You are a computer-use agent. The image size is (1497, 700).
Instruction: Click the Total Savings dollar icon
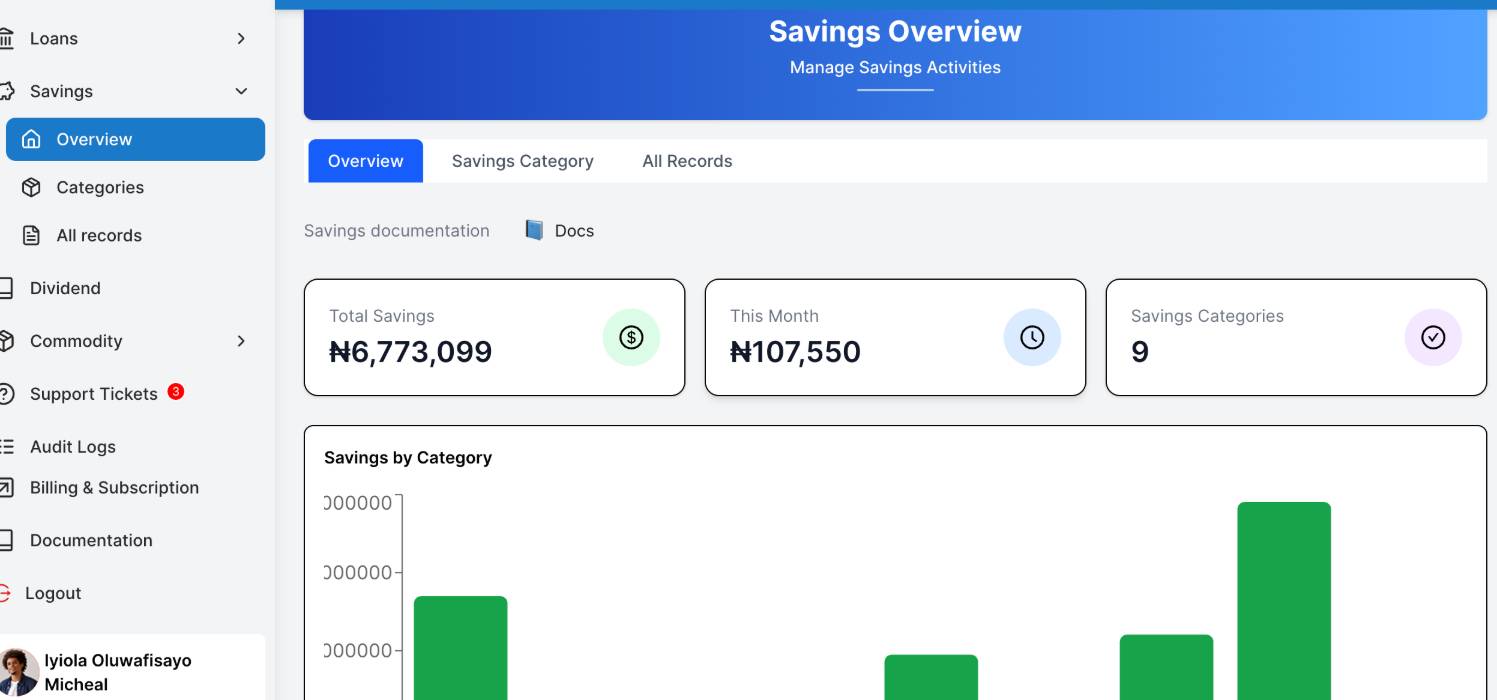(x=631, y=338)
